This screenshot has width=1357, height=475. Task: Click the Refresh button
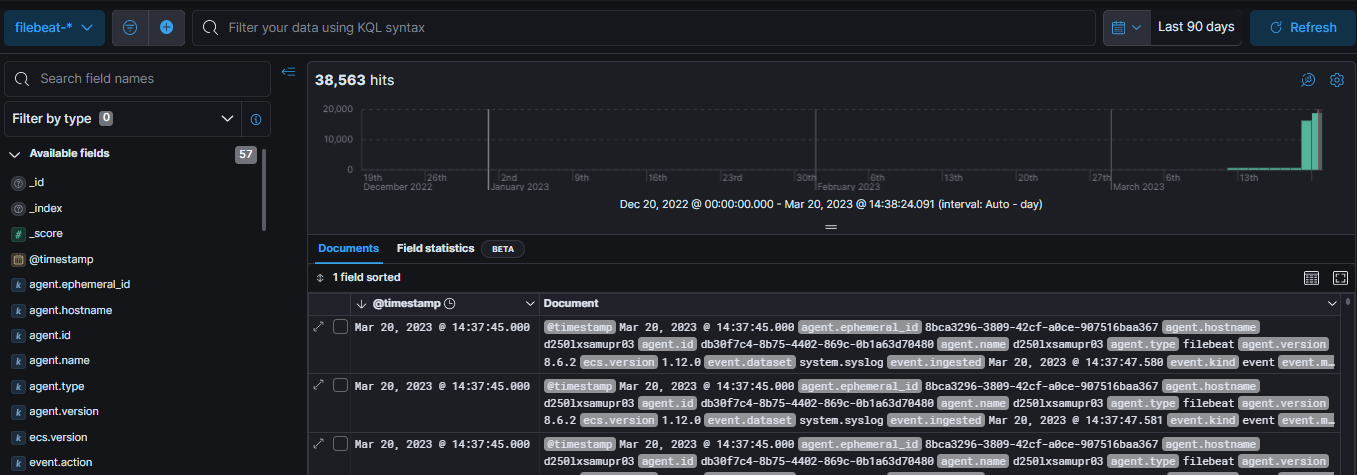[x=1302, y=28]
